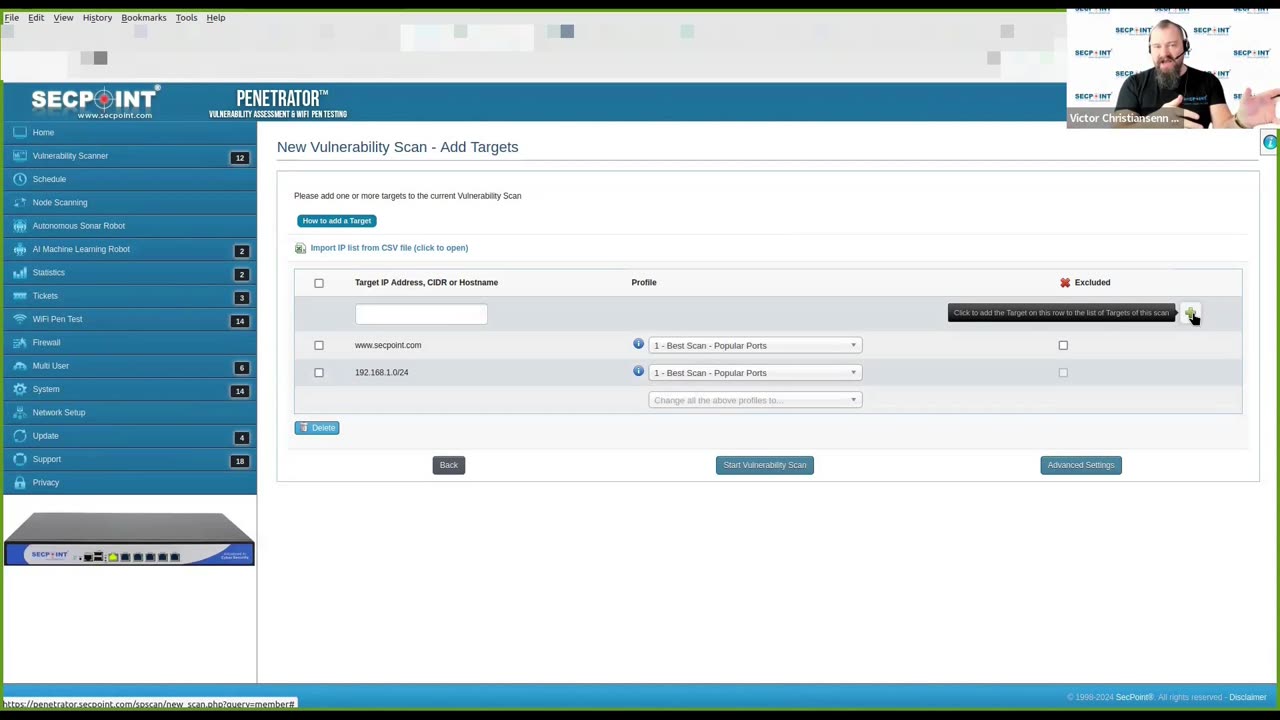The width and height of the screenshot is (1280, 720).
Task: Click the Update sidebar icon
Action: 19,436
